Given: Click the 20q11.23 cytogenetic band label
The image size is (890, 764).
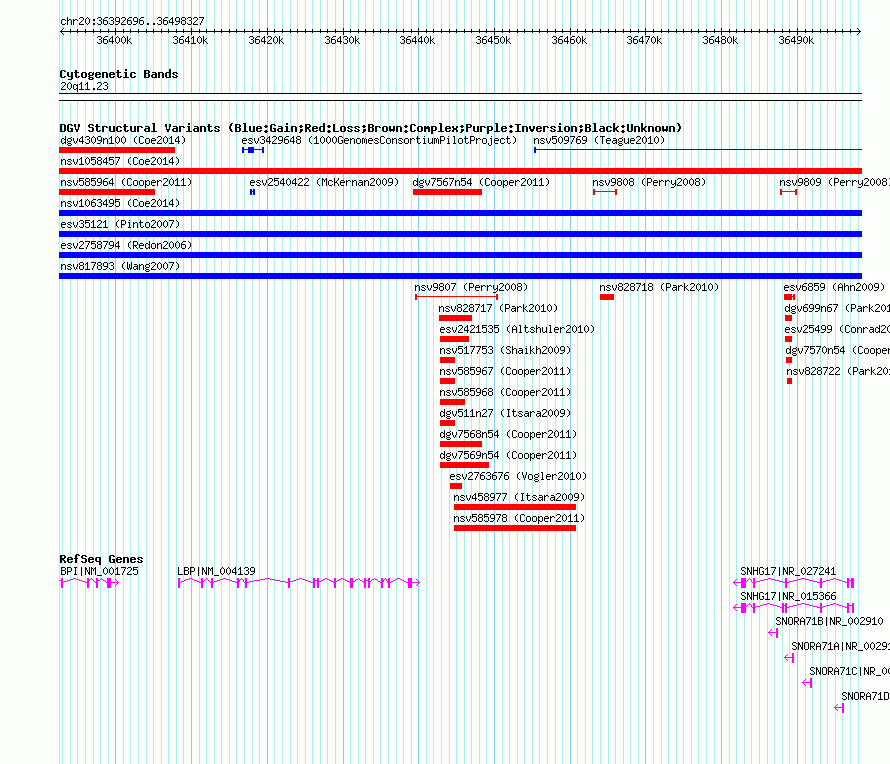Looking at the screenshot, I should (85, 86).
